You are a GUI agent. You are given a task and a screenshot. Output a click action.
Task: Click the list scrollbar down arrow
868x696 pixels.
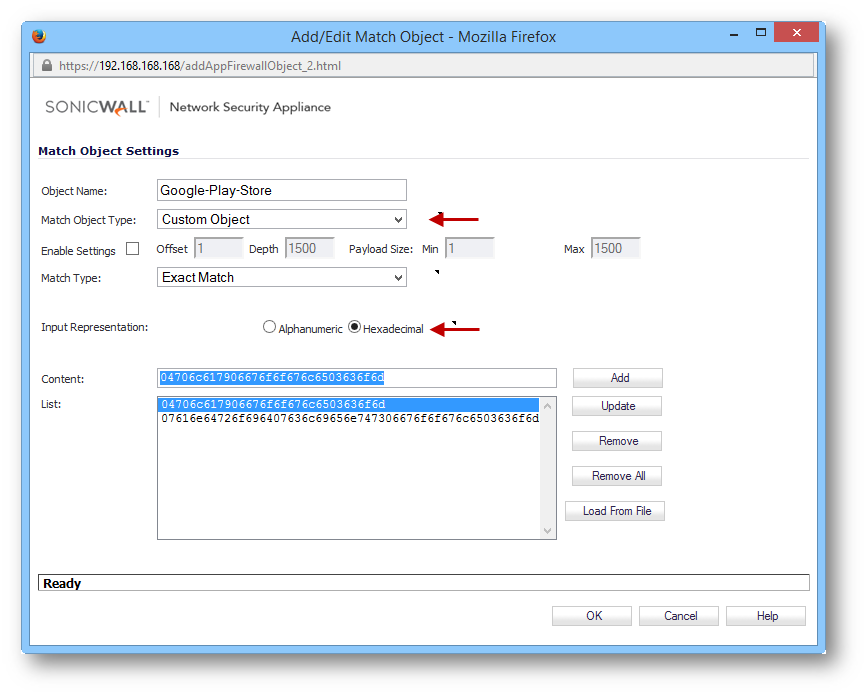click(x=547, y=531)
